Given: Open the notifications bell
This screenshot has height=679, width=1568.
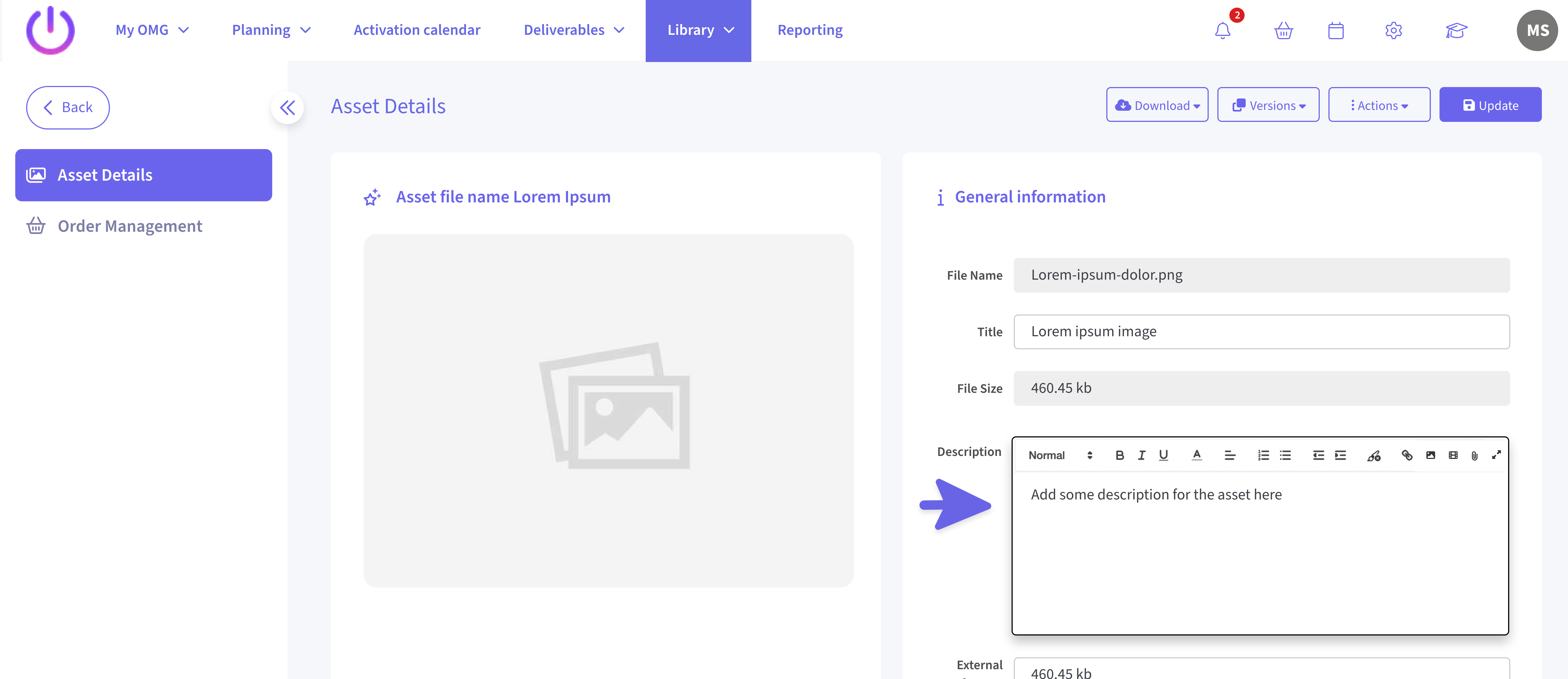Looking at the screenshot, I should (1222, 30).
